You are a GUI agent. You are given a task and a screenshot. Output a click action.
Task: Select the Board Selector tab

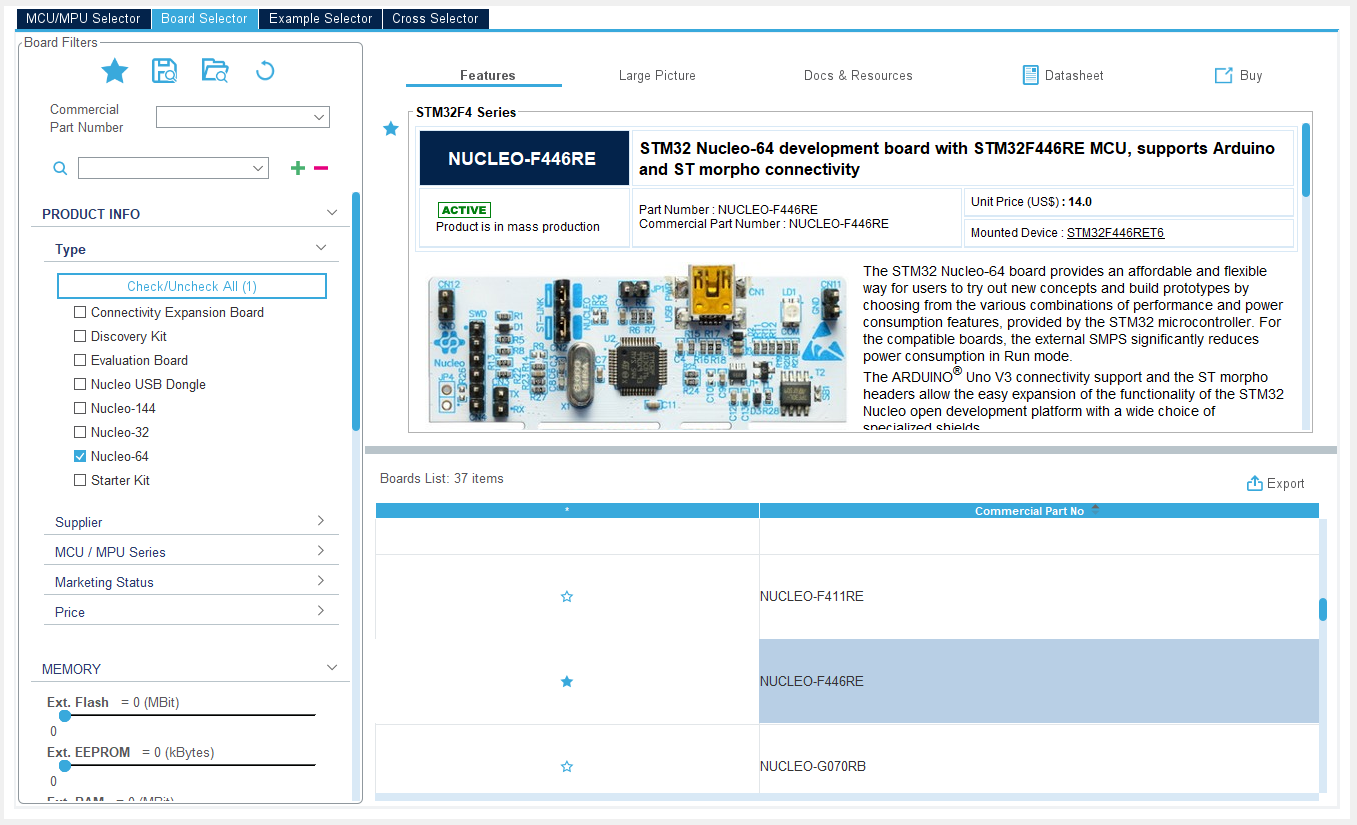[205, 19]
